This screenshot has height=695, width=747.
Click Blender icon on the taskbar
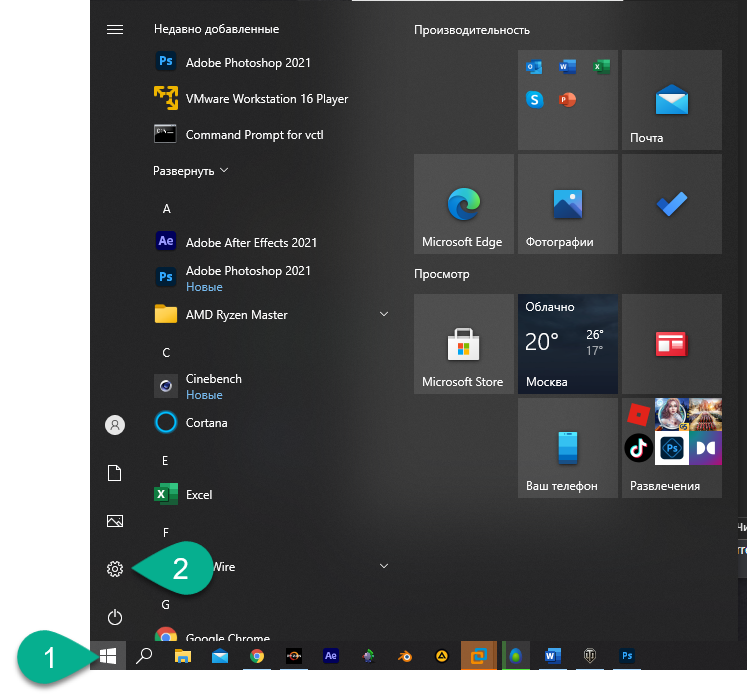[404, 656]
